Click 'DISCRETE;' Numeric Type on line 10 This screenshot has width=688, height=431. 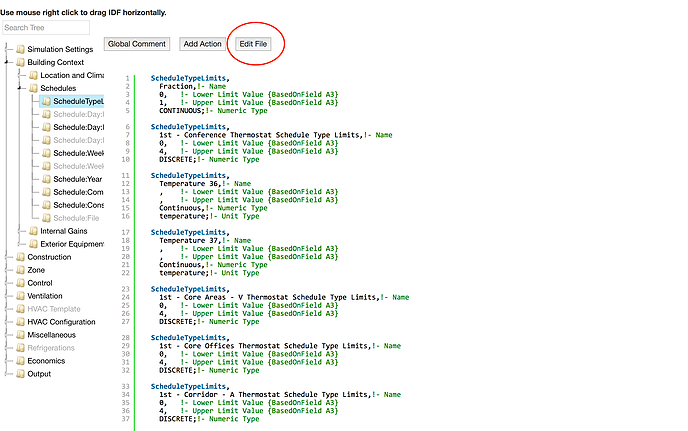click(x=209, y=159)
